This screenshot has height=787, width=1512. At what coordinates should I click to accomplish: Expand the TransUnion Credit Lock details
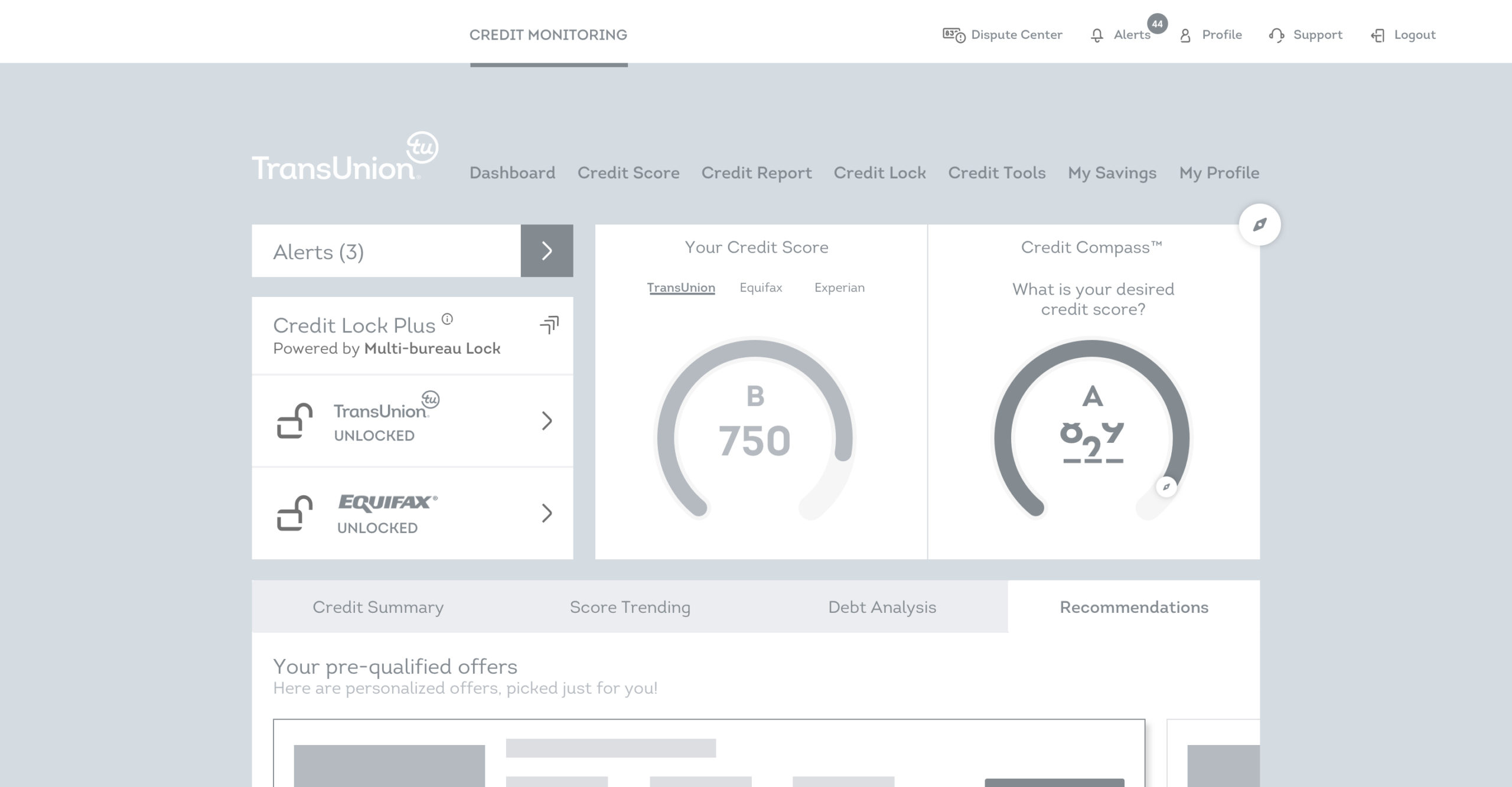pyautogui.click(x=547, y=420)
